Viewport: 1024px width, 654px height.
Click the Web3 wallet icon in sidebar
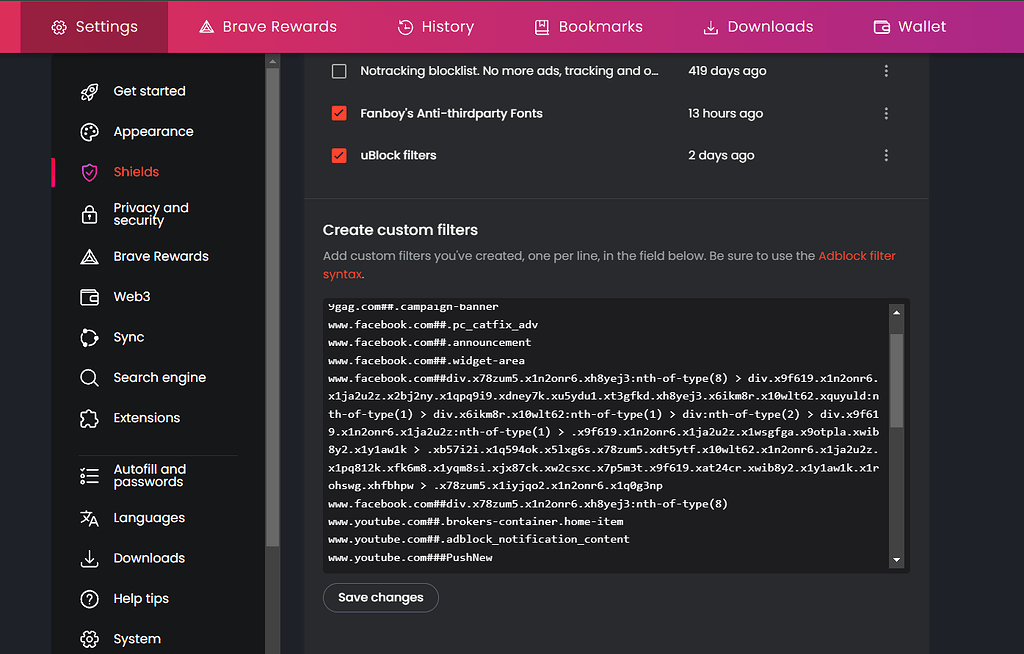click(89, 297)
